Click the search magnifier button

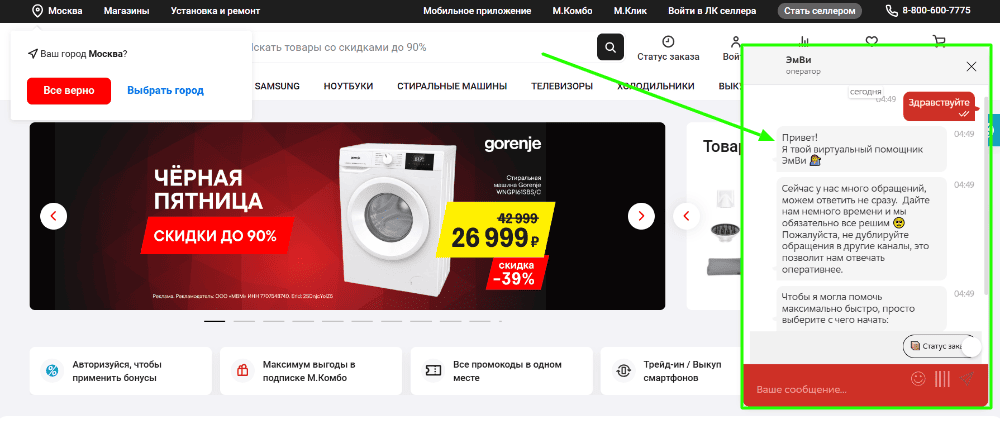coord(610,47)
